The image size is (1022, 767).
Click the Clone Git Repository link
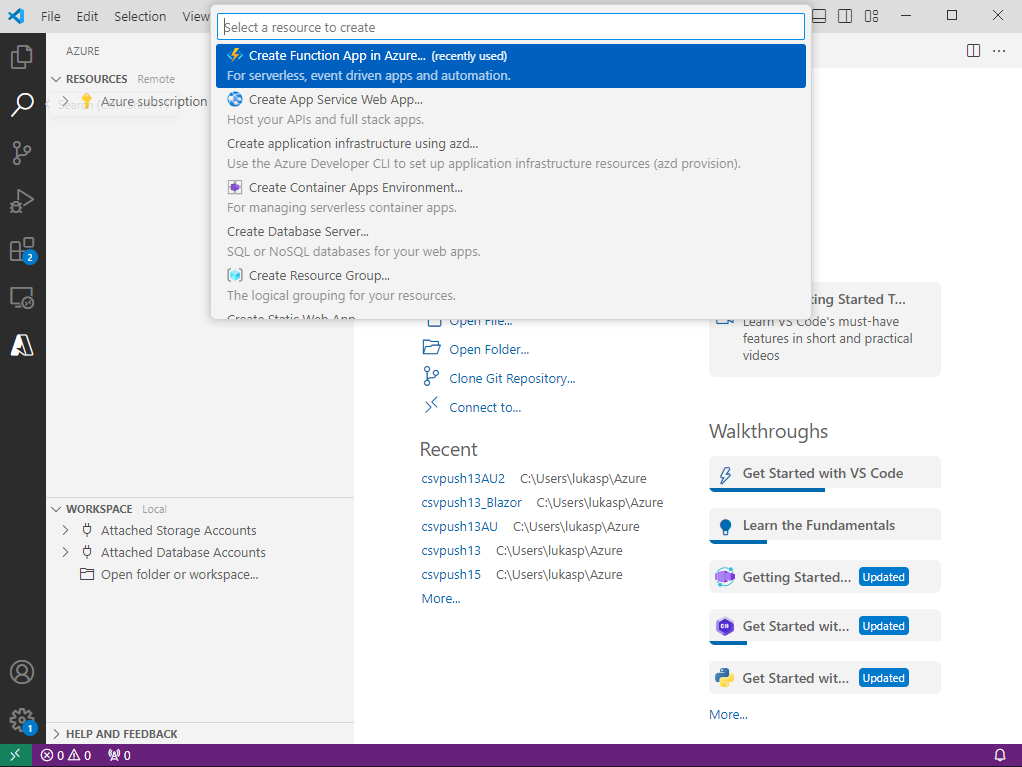click(x=512, y=378)
